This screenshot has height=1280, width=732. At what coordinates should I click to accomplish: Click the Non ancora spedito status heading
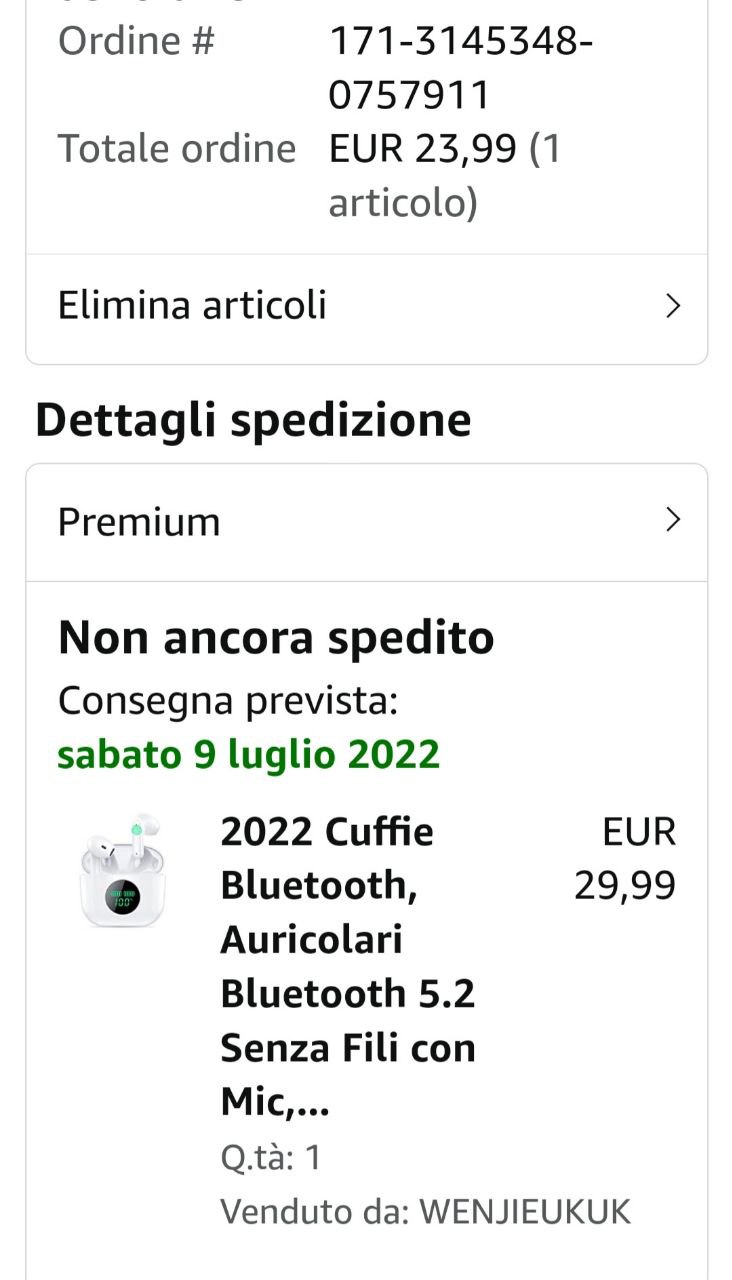[276, 637]
